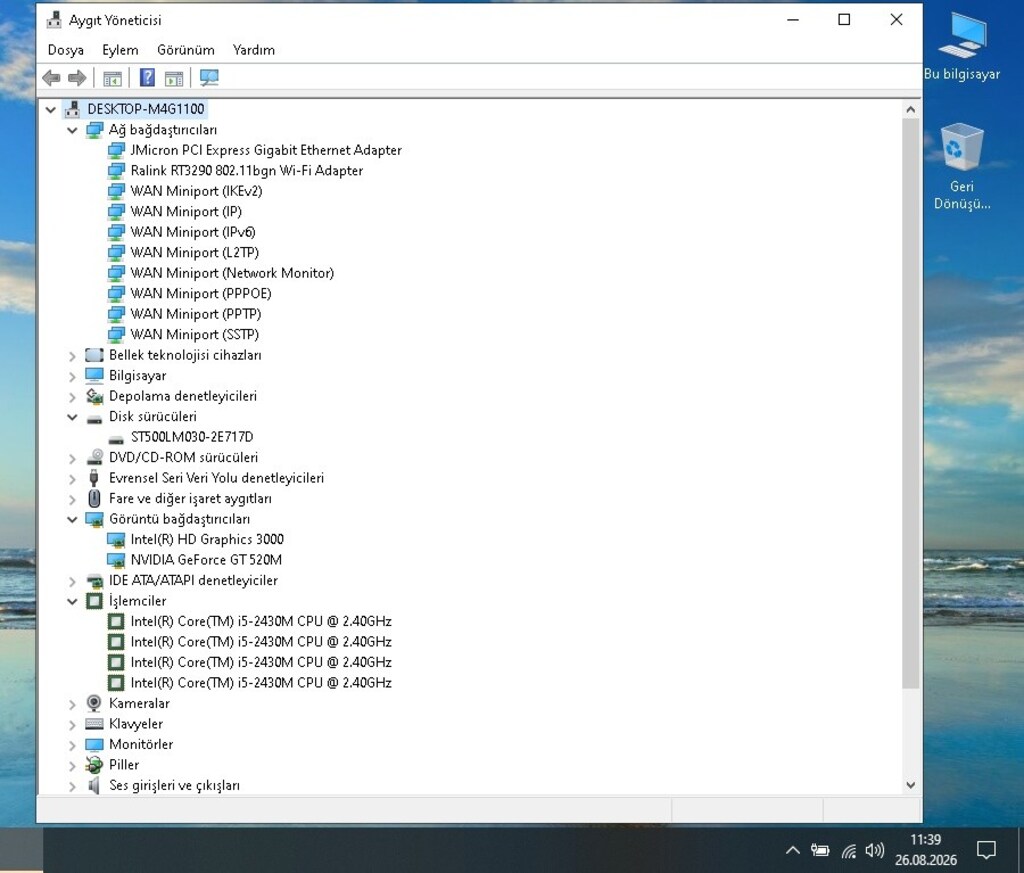Viewport: 1024px width, 873px height.
Task: Collapse the İşlemciler category
Action: pos(72,601)
